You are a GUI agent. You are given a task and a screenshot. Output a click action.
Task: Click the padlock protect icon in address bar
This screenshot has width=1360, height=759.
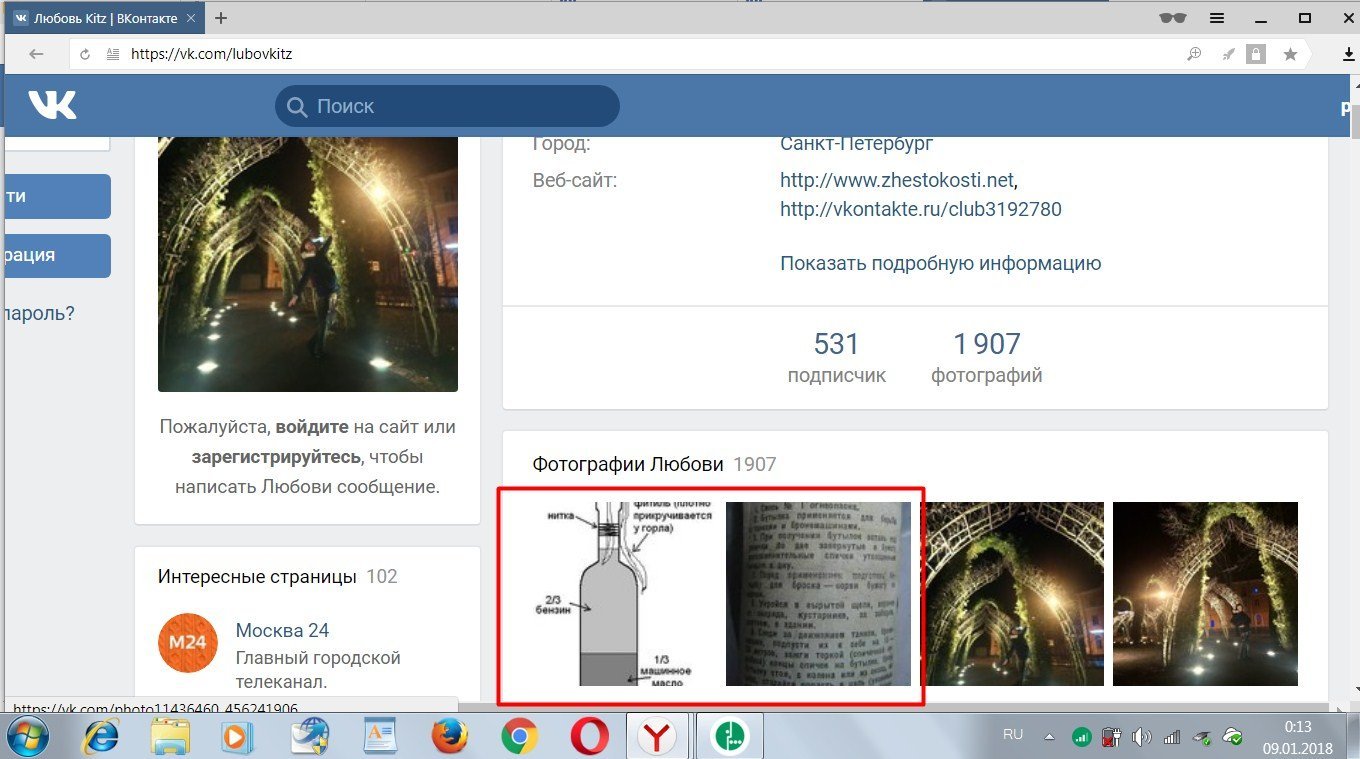tap(1255, 55)
